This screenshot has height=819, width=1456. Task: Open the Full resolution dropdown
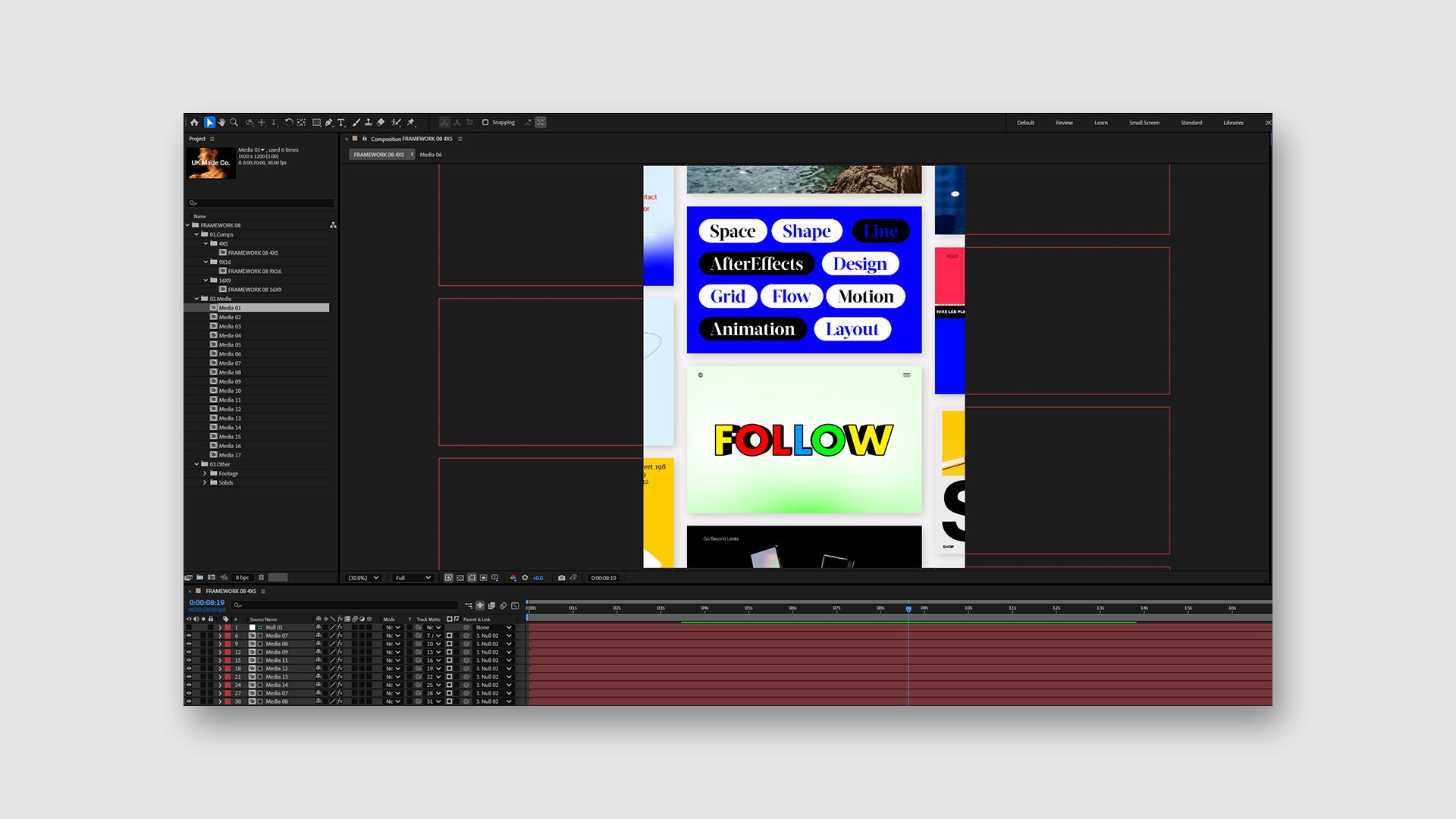coord(413,578)
